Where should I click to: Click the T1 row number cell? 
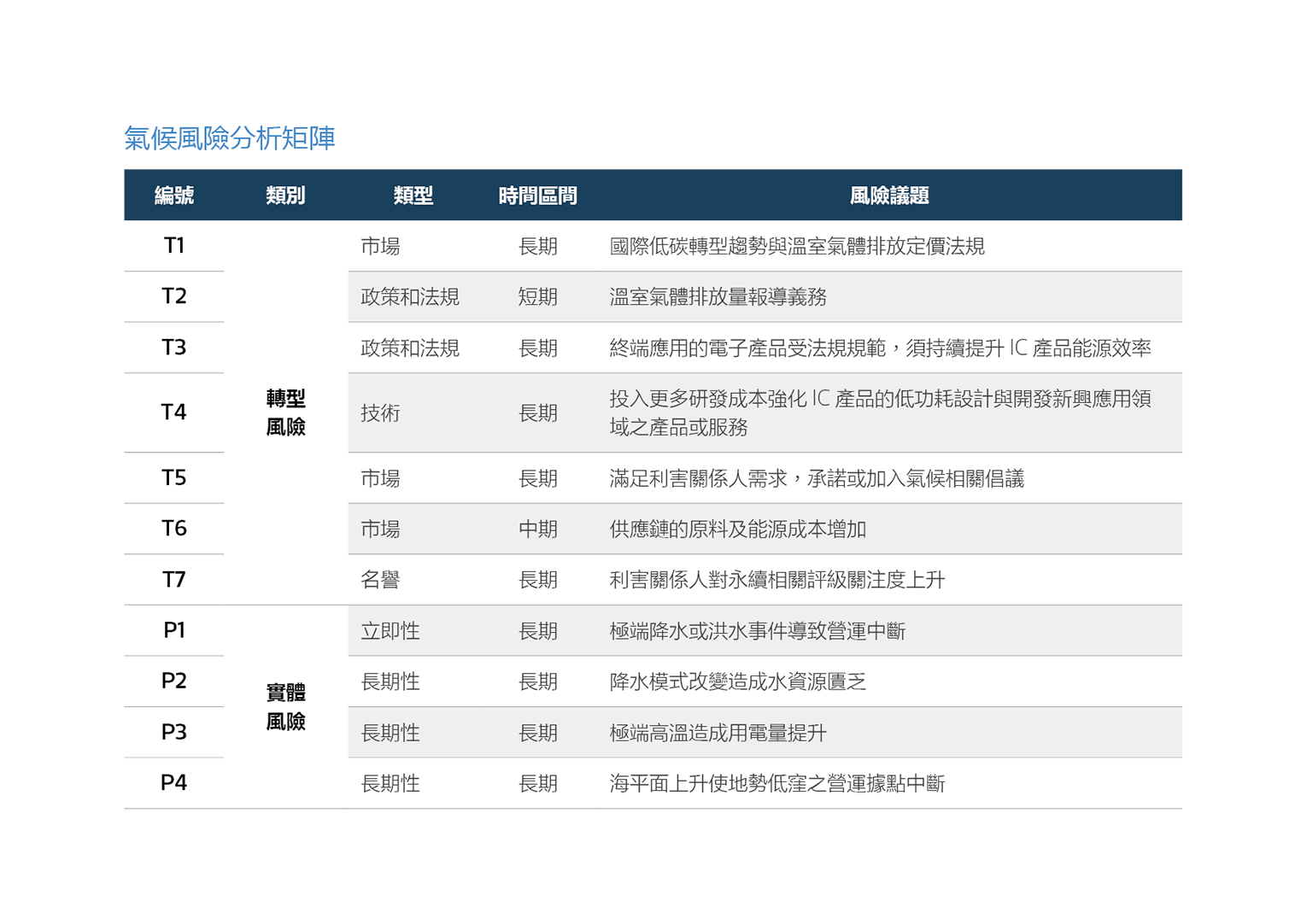174,246
